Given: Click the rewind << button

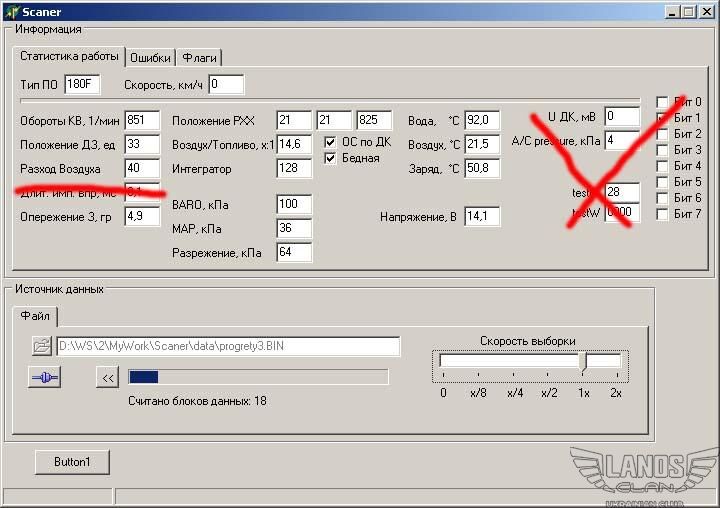Looking at the screenshot, I should point(107,377).
